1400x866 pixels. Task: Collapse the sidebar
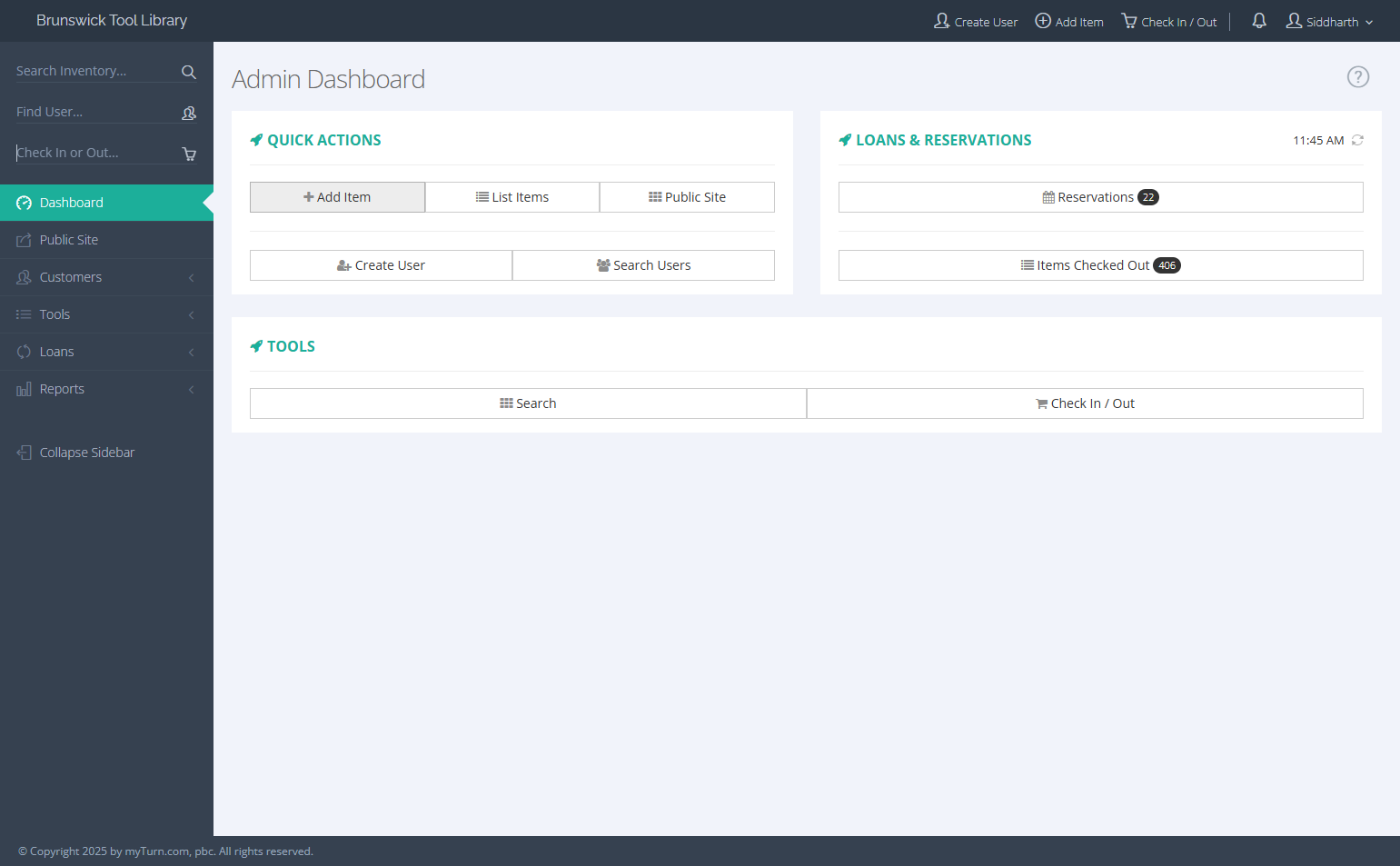click(75, 453)
